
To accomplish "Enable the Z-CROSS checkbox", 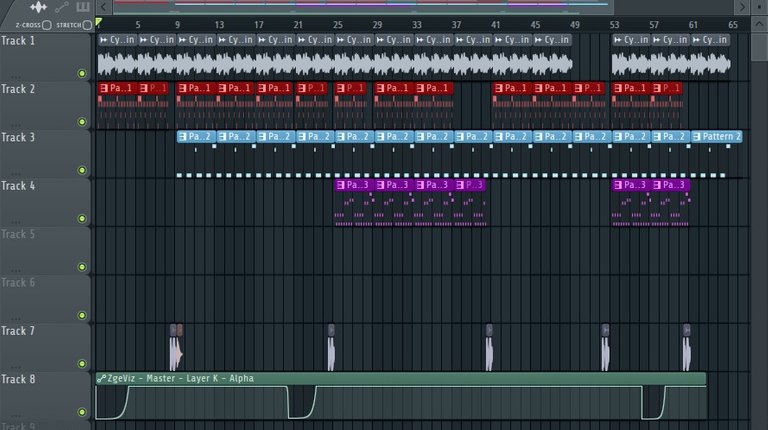I will pyautogui.click(x=47, y=25).
